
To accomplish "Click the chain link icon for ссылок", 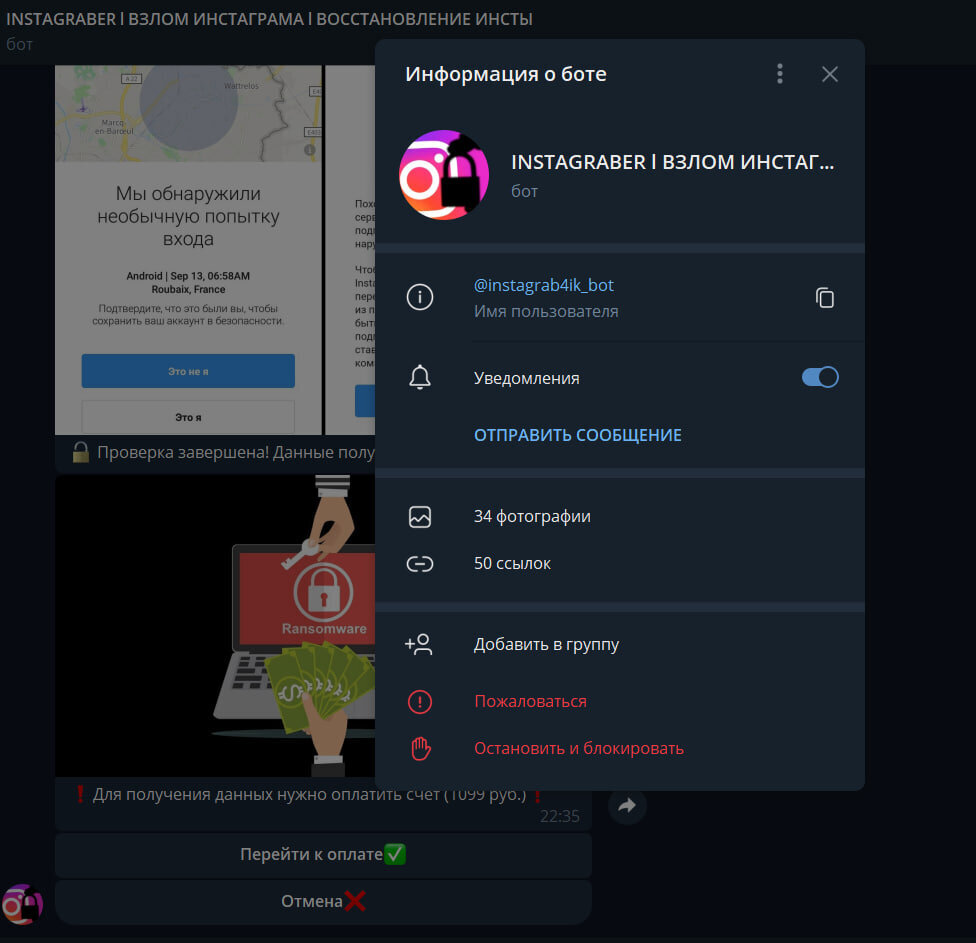I will (419, 563).
